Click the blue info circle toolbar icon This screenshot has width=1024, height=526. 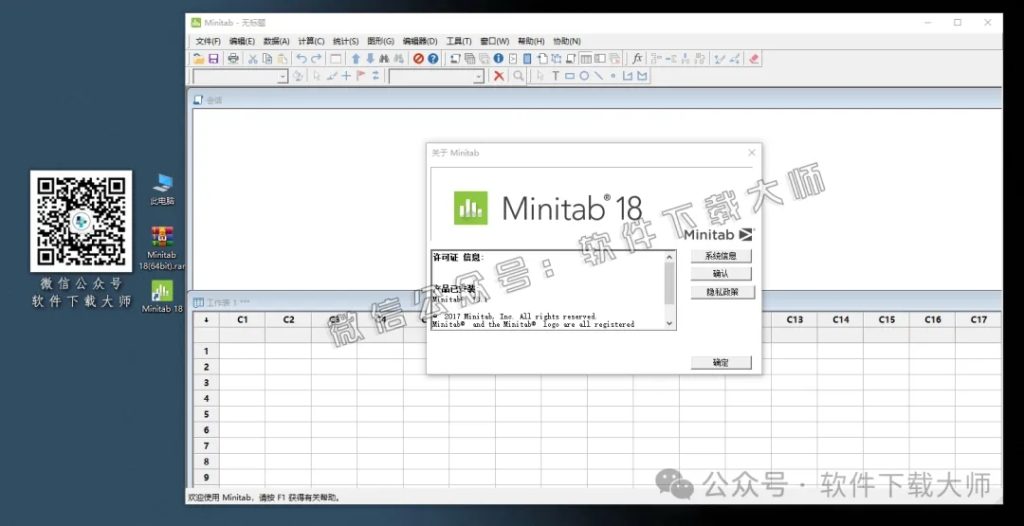[x=499, y=59]
